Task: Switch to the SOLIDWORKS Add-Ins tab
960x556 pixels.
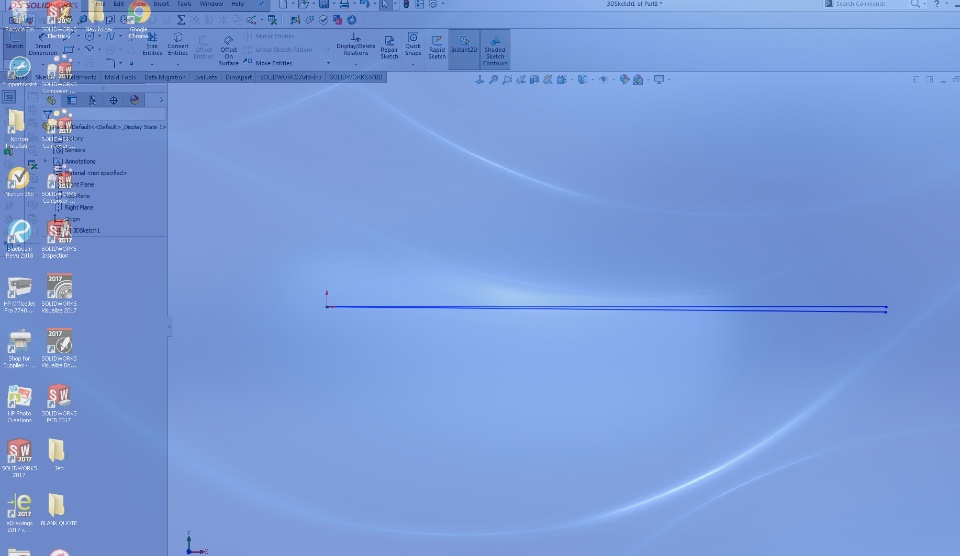Action: pyautogui.click(x=290, y=77)
